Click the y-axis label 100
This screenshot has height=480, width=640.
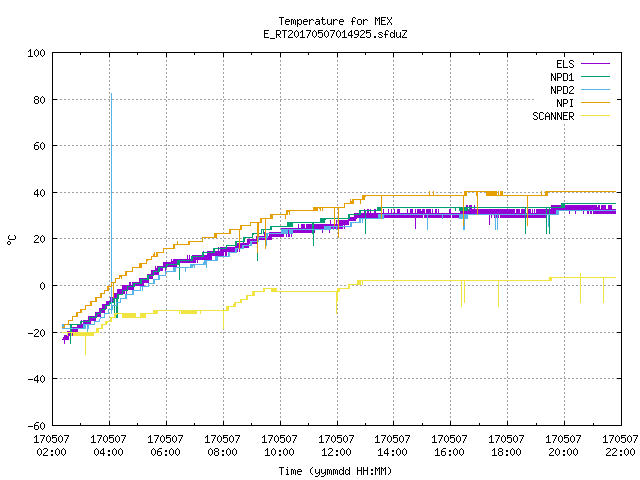click(36, 53)
